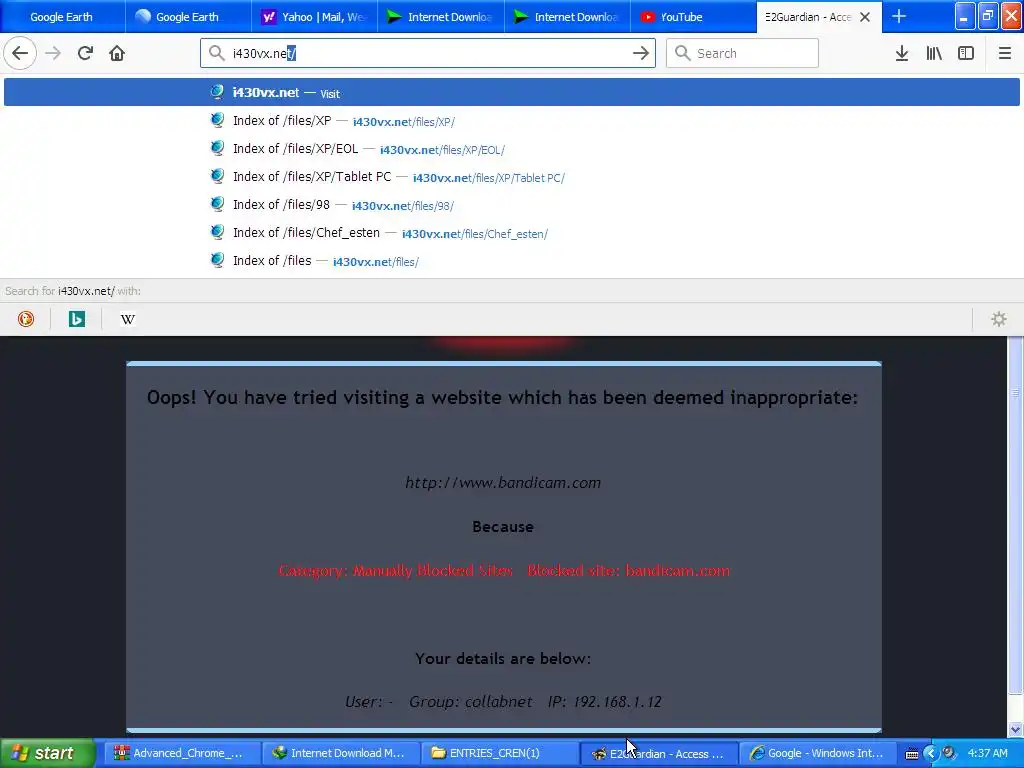
Task: Open a new tab with plus button
Action: (x=899, y=16)
